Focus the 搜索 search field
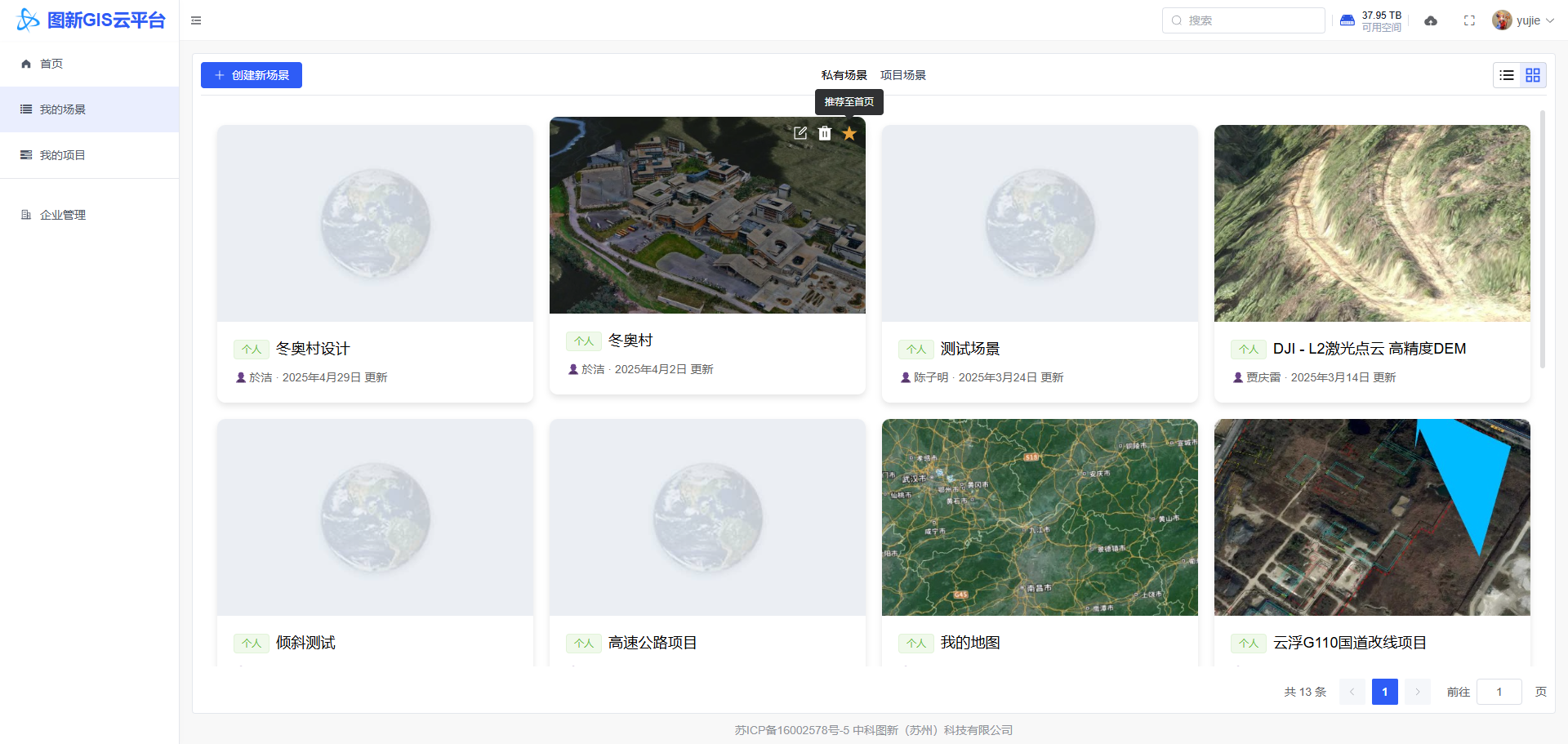The height and width of the screenshot is (744, 1568). (1244, 20)
